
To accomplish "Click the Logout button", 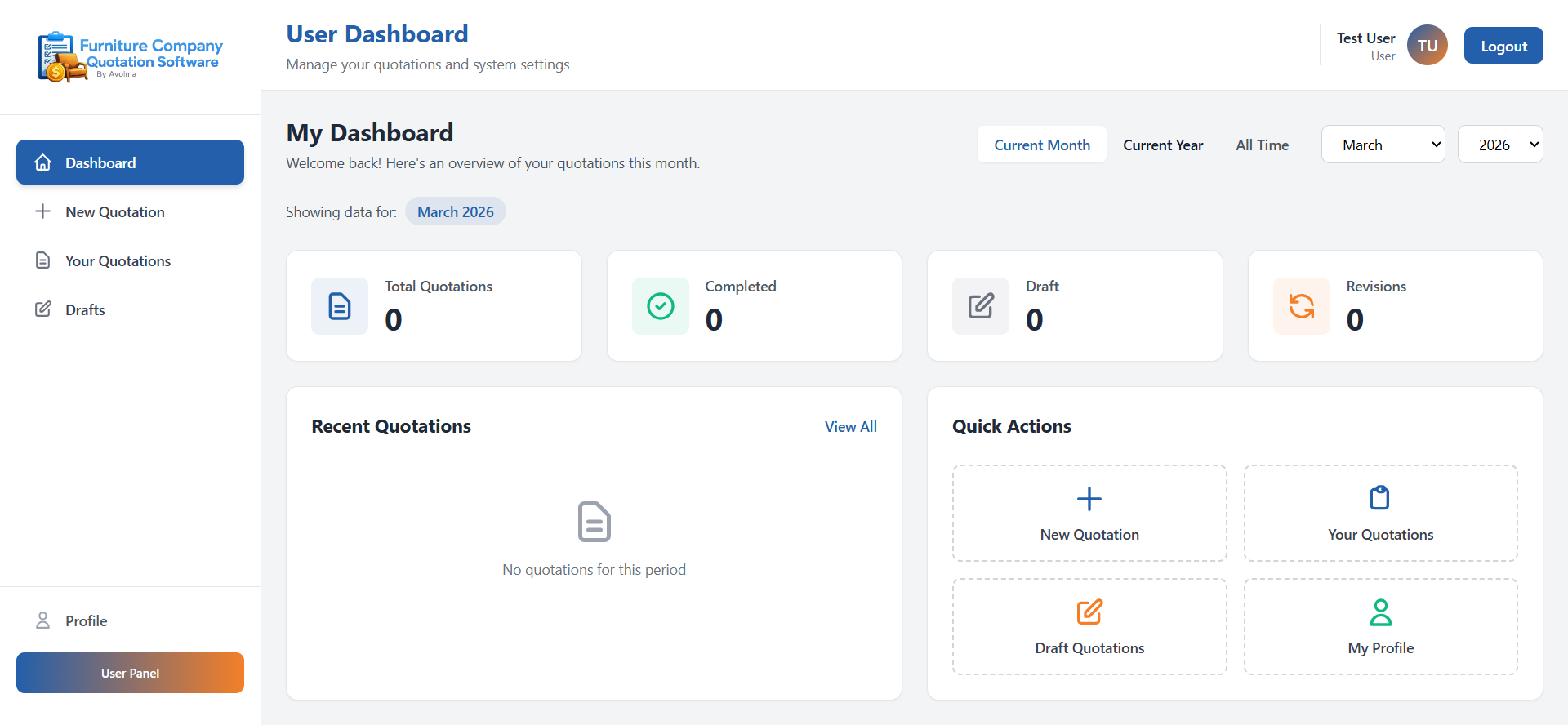I will click(x=1503, y=46).
